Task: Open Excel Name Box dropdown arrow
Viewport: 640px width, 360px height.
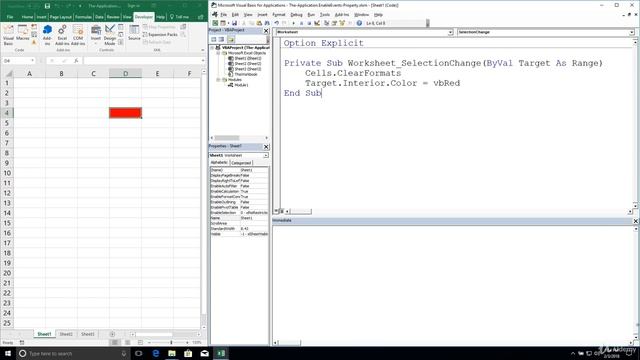Action: click(x=32, y=61)
